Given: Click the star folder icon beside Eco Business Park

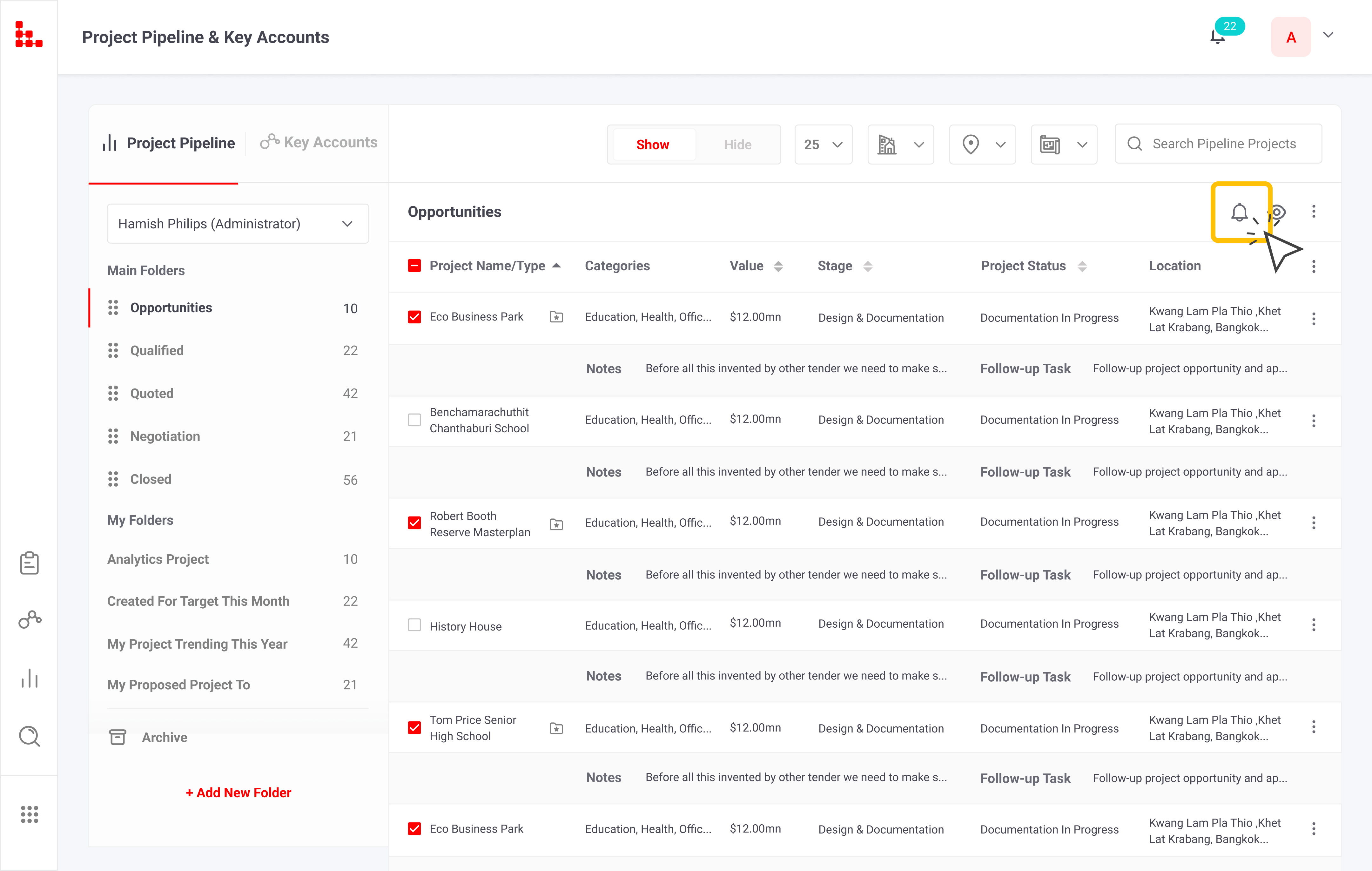Looking at the screenshot, I should pos(556,317).
